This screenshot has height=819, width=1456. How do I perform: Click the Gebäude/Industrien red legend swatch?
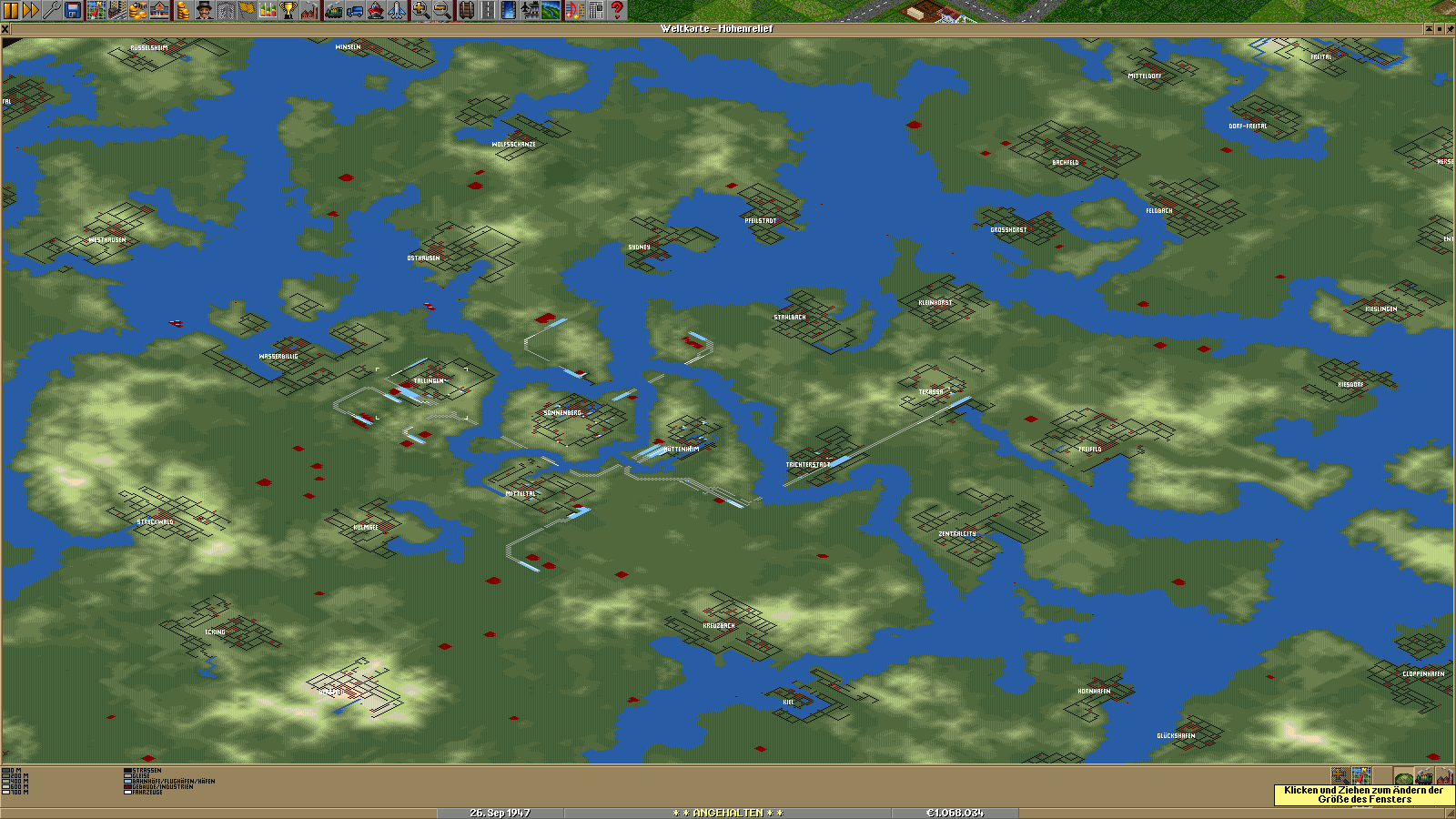coord(127,786)
